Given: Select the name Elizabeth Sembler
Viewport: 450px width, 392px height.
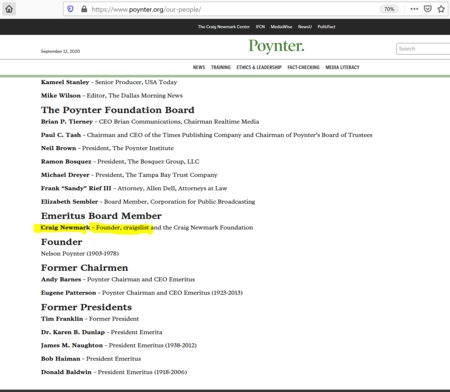Looking at the screenshot, I should tap(69, 202).
